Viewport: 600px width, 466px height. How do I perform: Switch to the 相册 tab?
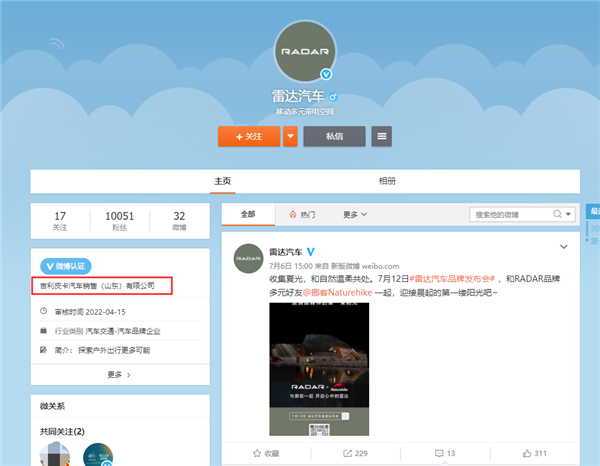coord(387,181)
